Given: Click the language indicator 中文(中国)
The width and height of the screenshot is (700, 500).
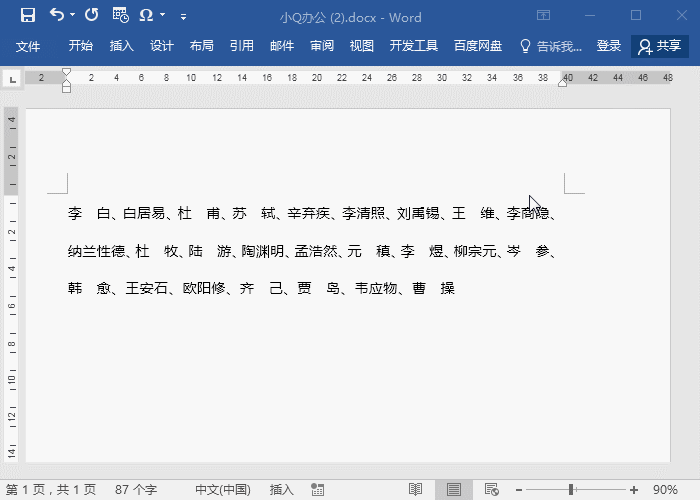Looking at the screenshot, I should coord(223,490).
